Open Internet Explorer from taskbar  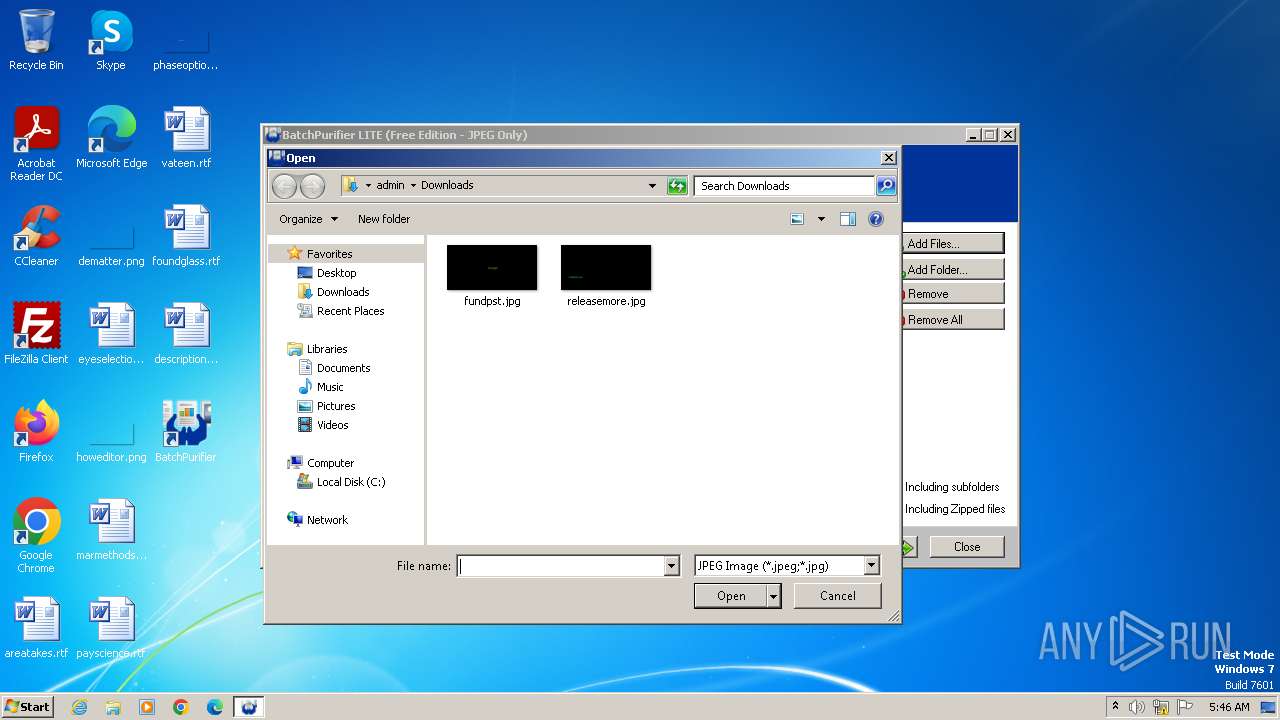pos(79,707)
